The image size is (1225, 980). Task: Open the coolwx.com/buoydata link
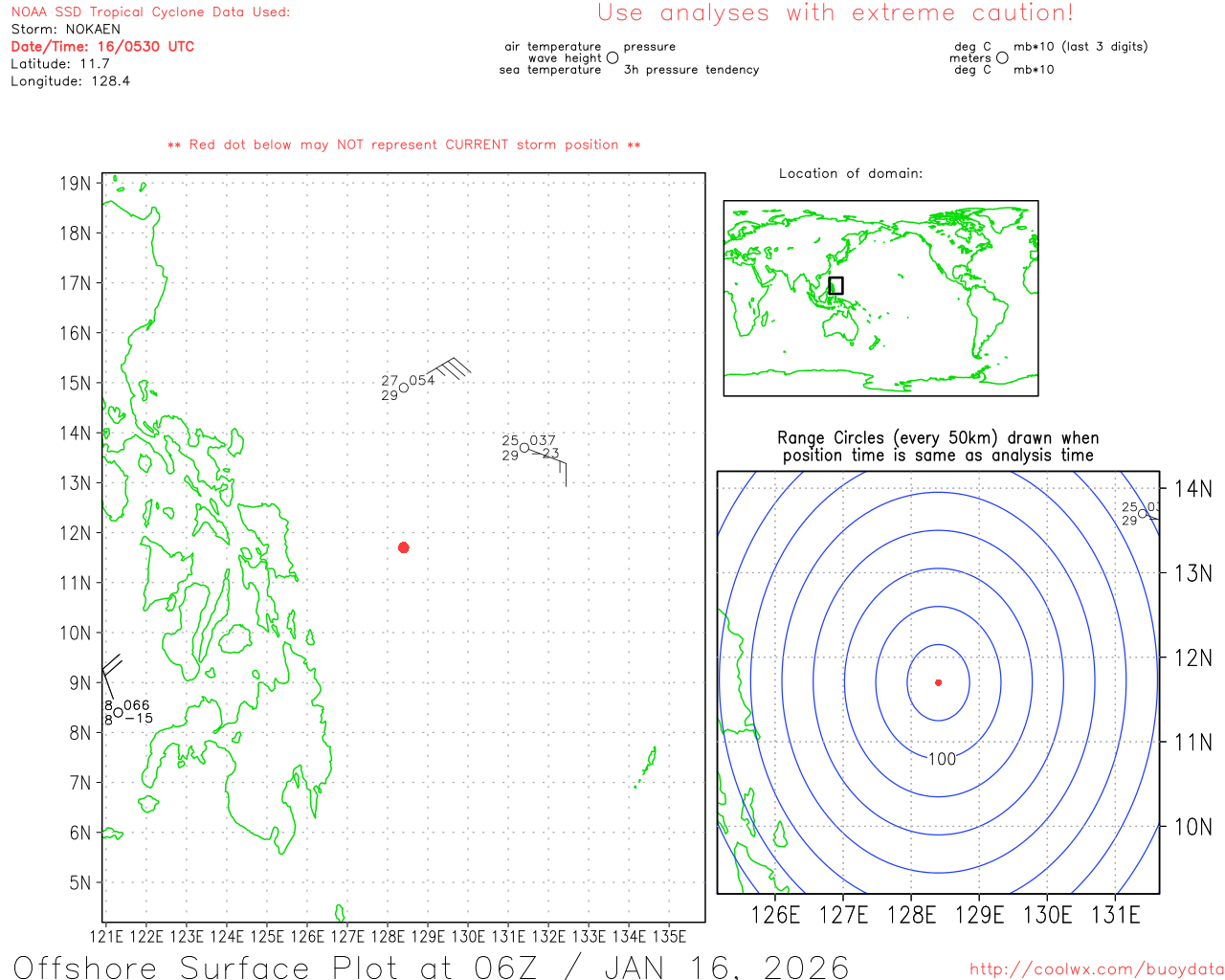tap(1097, 969)
